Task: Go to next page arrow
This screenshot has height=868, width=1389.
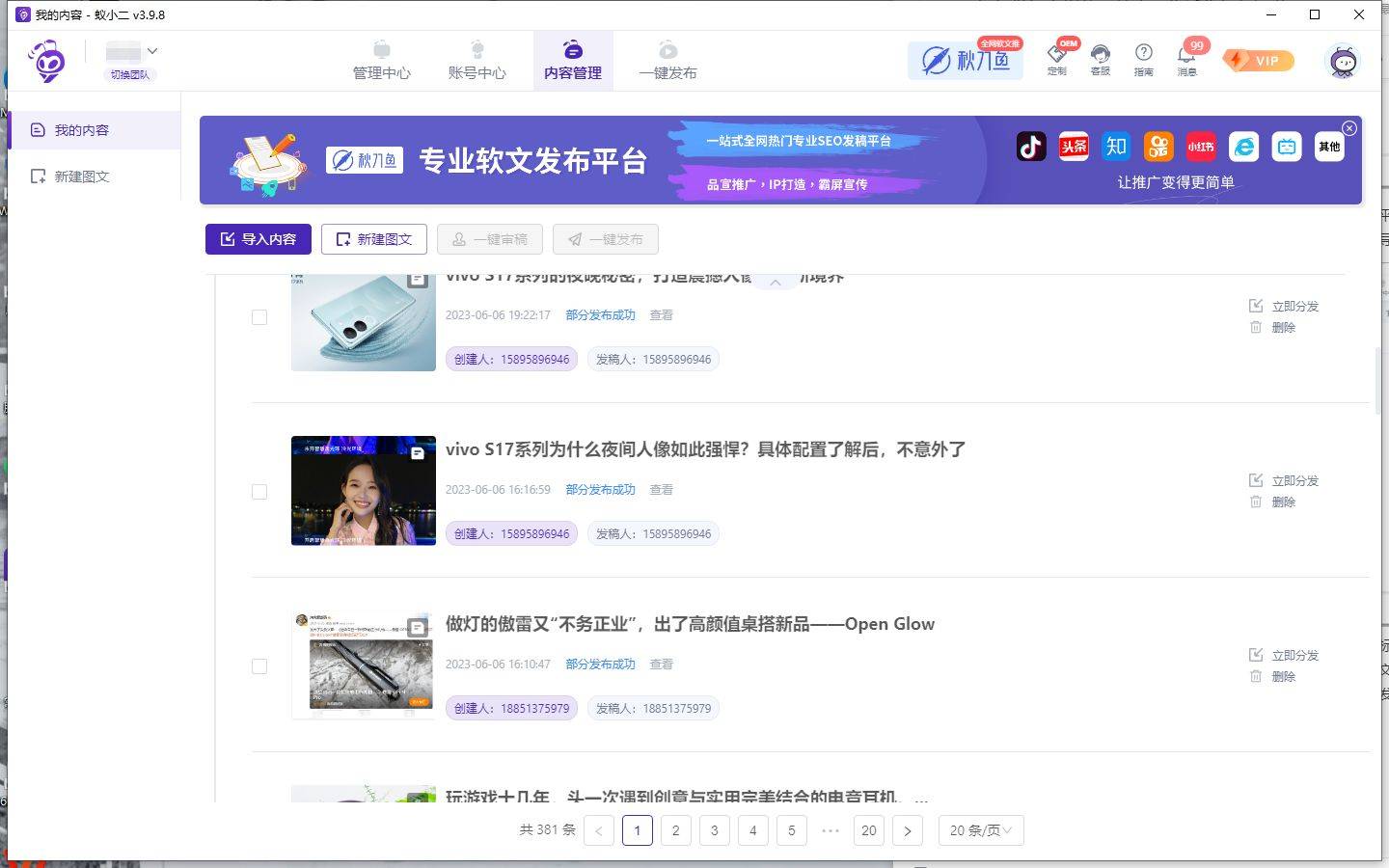Action: [908, 830]
